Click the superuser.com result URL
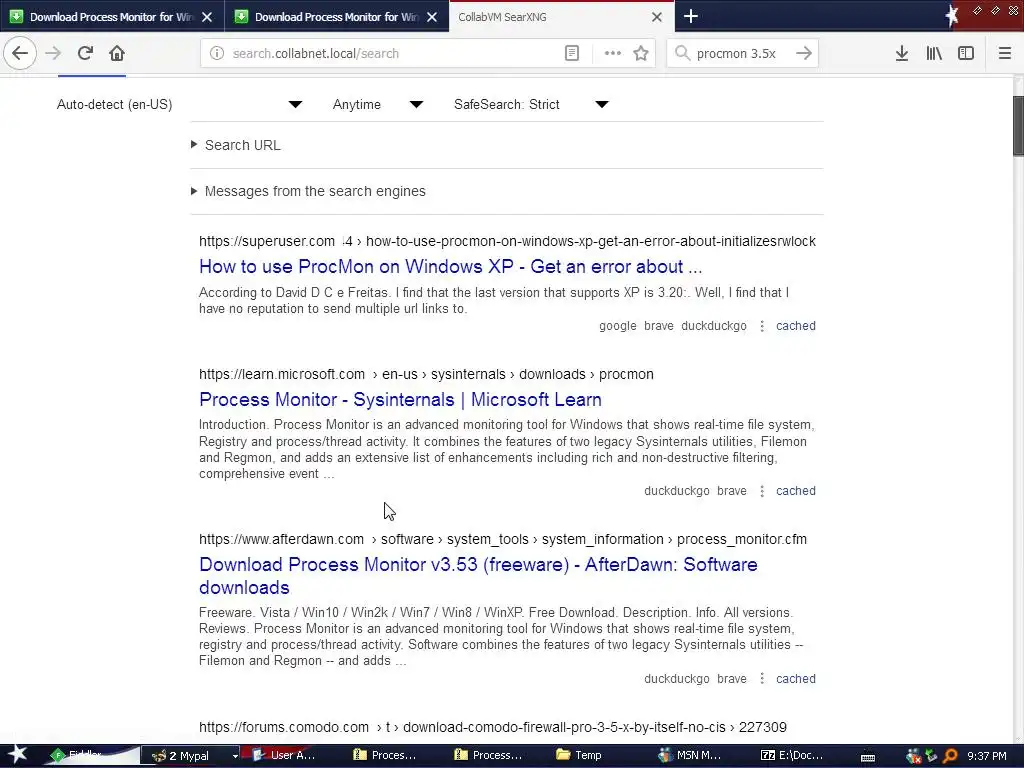The width and height of the screenshot is (1024, 768). coord(507,242)
